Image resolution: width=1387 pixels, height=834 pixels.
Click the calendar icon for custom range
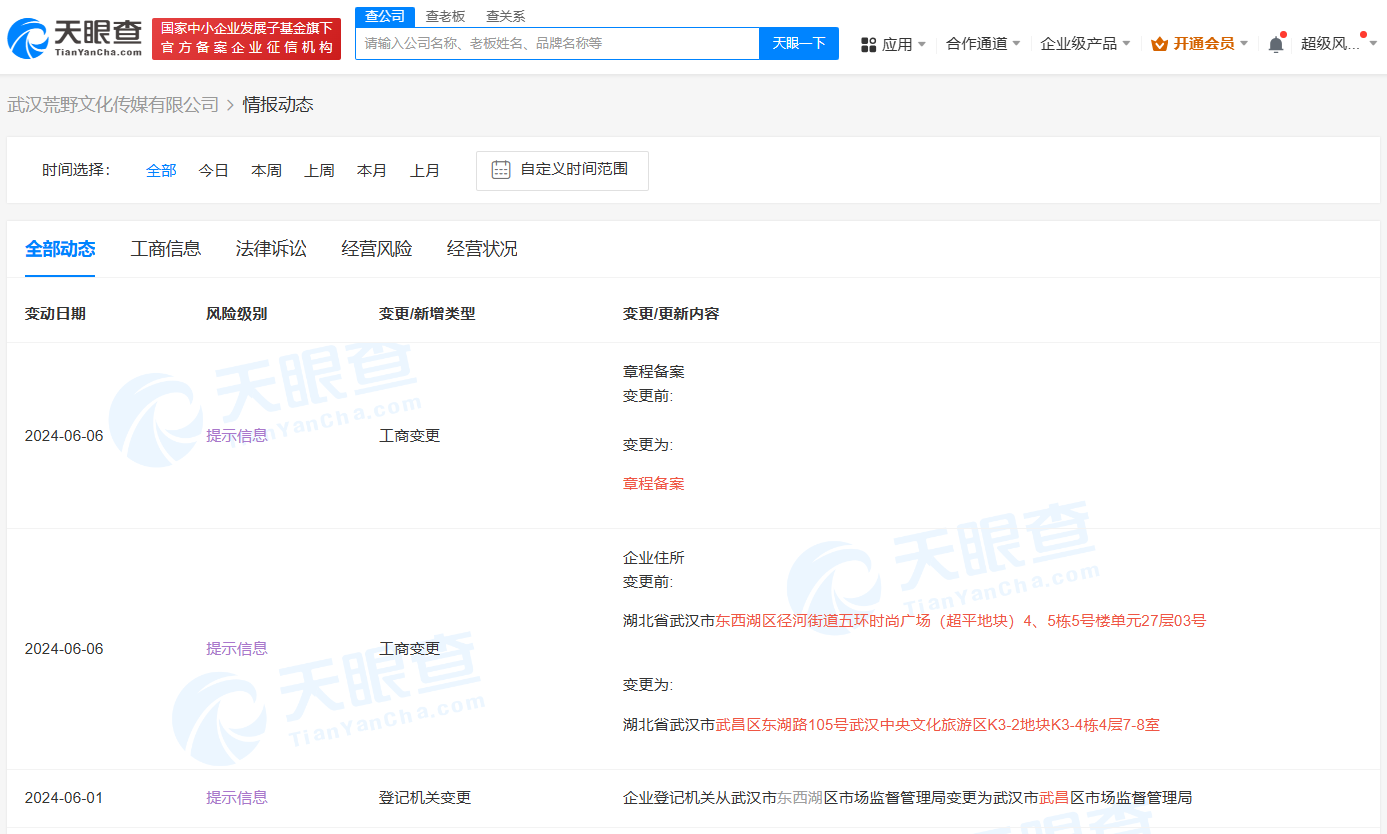pos(501,170)
